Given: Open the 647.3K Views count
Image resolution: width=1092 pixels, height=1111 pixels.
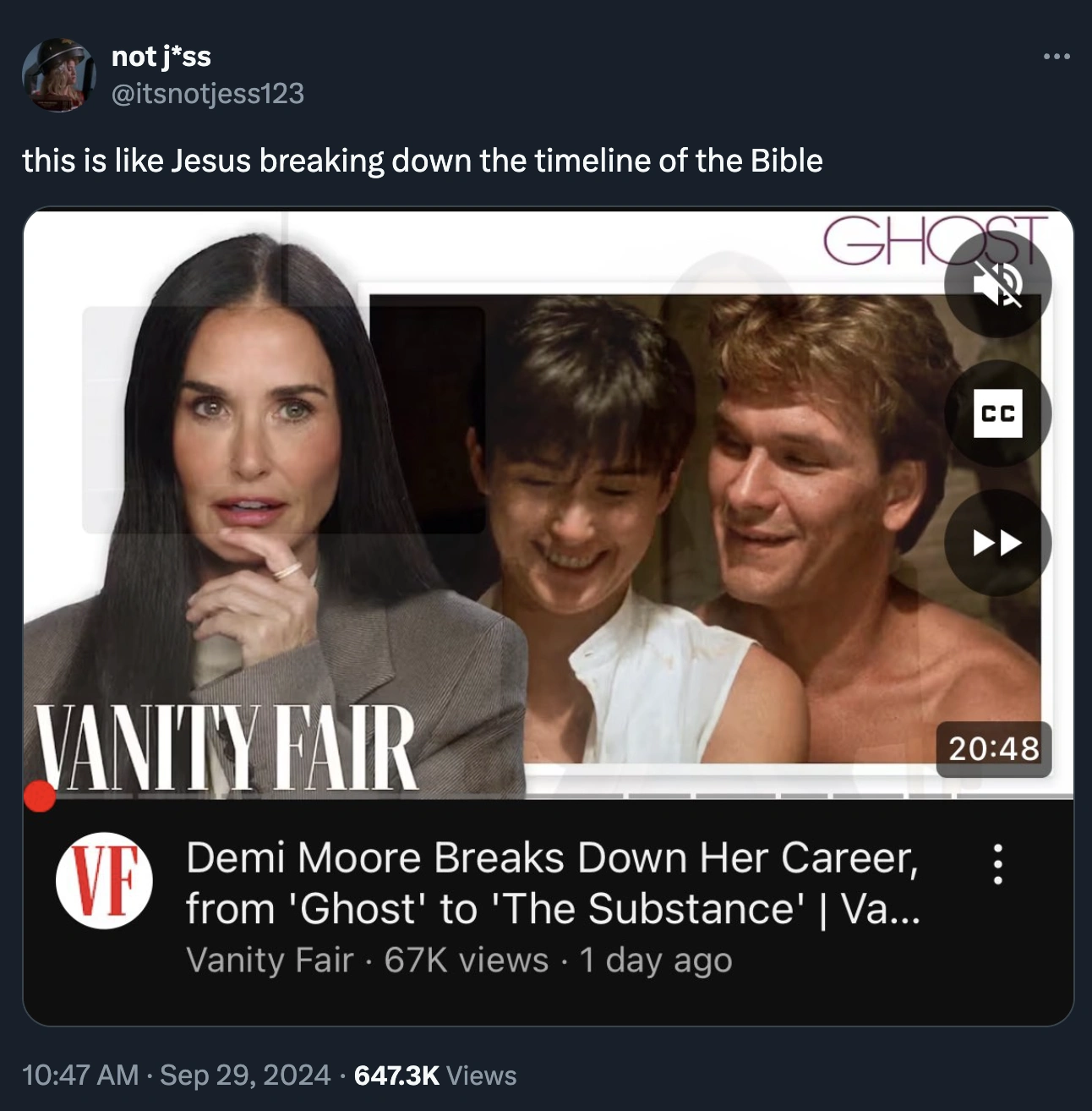Looking at the screenshot, I should click(x=435, y=1075).
